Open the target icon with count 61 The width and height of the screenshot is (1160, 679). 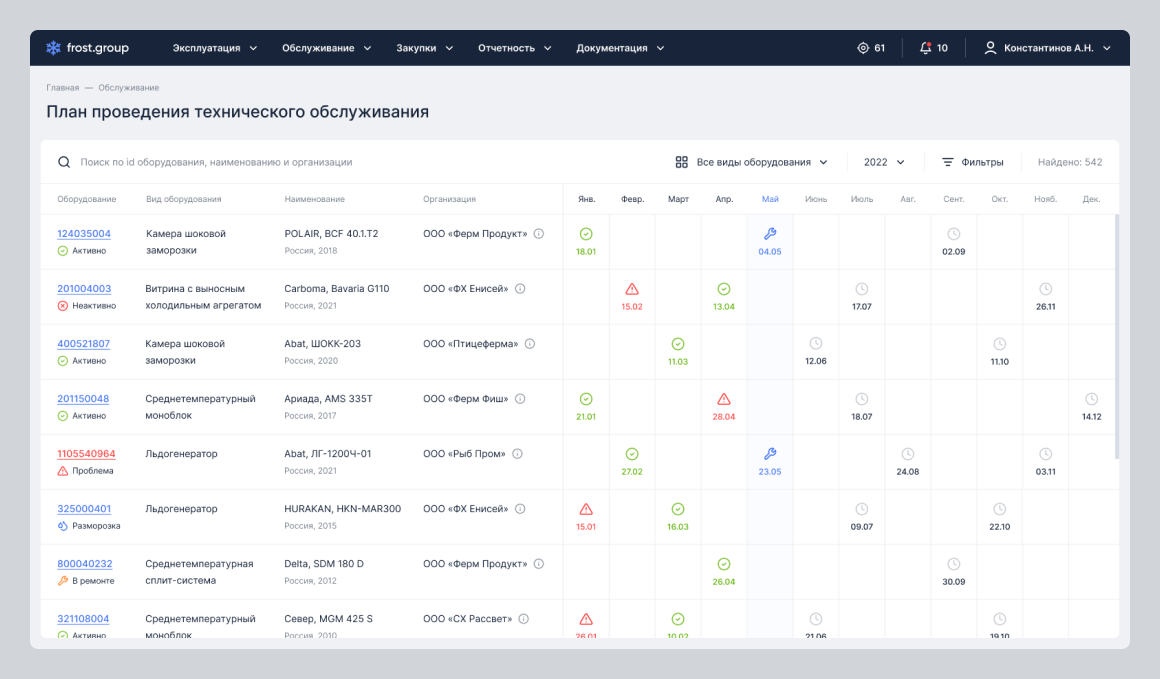tap(871, 48)
